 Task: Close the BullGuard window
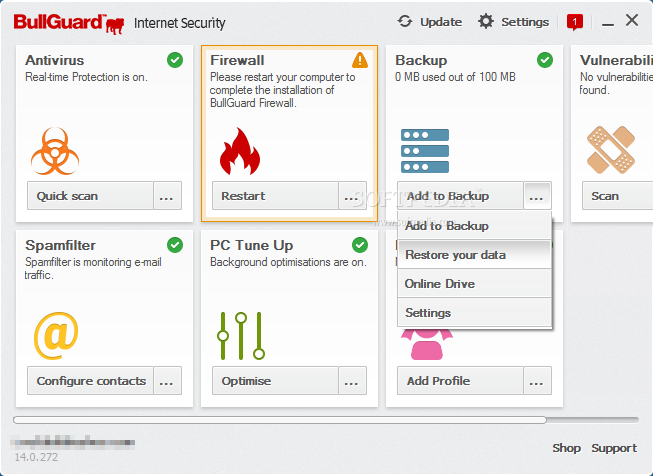coord(632,20)
